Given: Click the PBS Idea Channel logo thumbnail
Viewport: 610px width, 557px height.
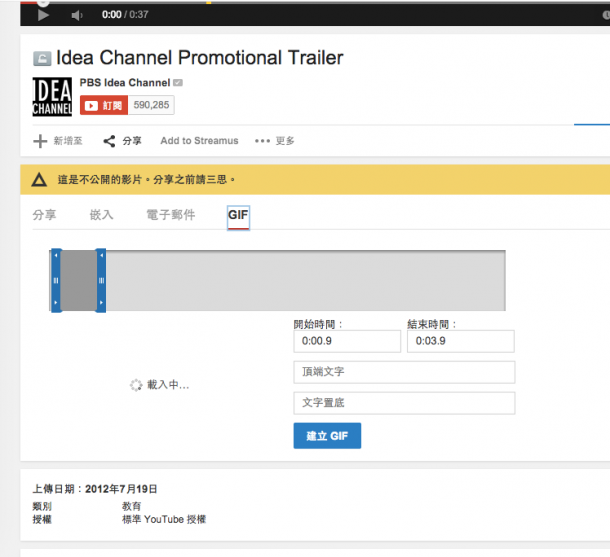Looking at the screenshot, I should pos(52,96).
